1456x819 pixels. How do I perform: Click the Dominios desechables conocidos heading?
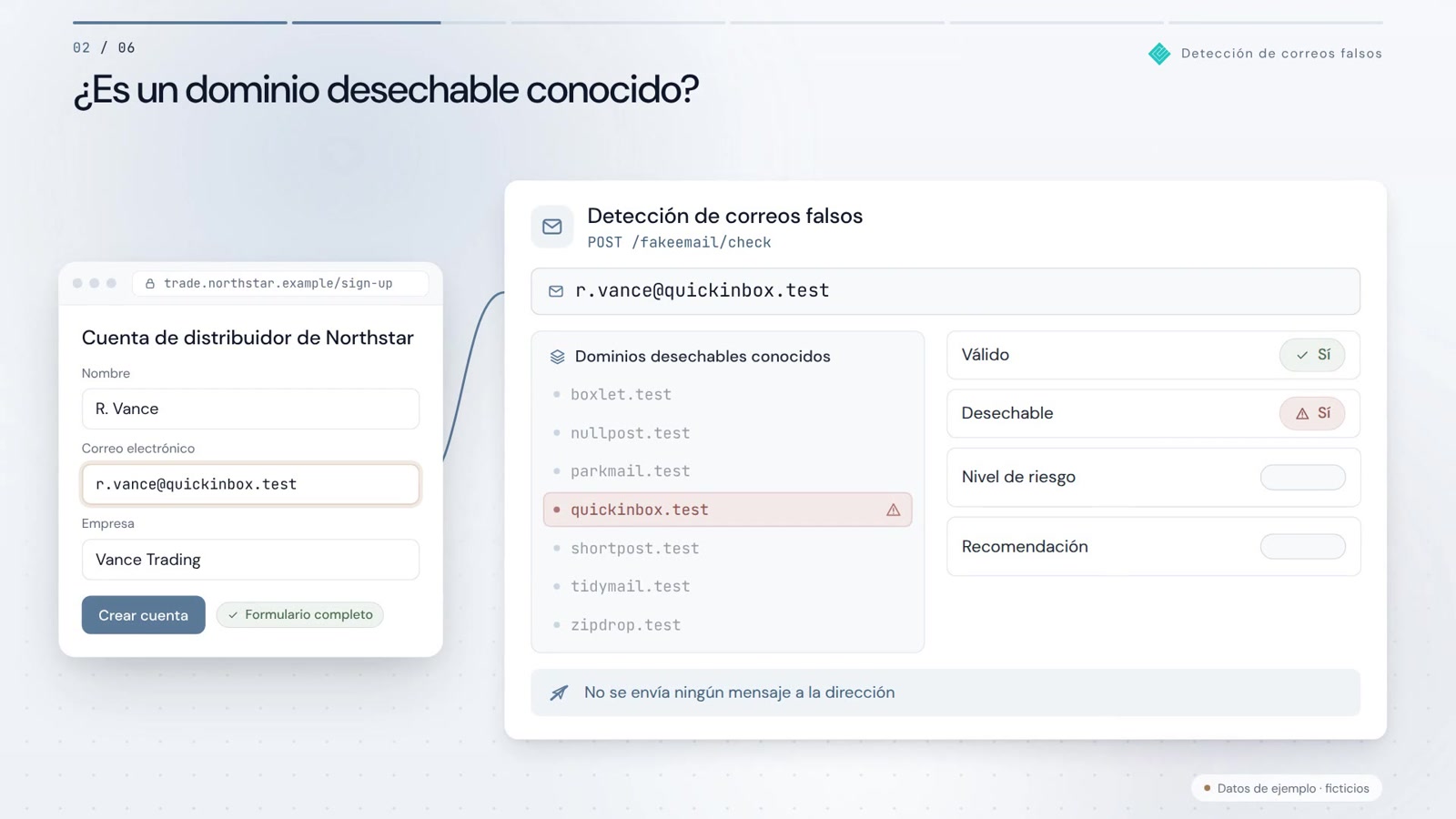pos(703,357)
